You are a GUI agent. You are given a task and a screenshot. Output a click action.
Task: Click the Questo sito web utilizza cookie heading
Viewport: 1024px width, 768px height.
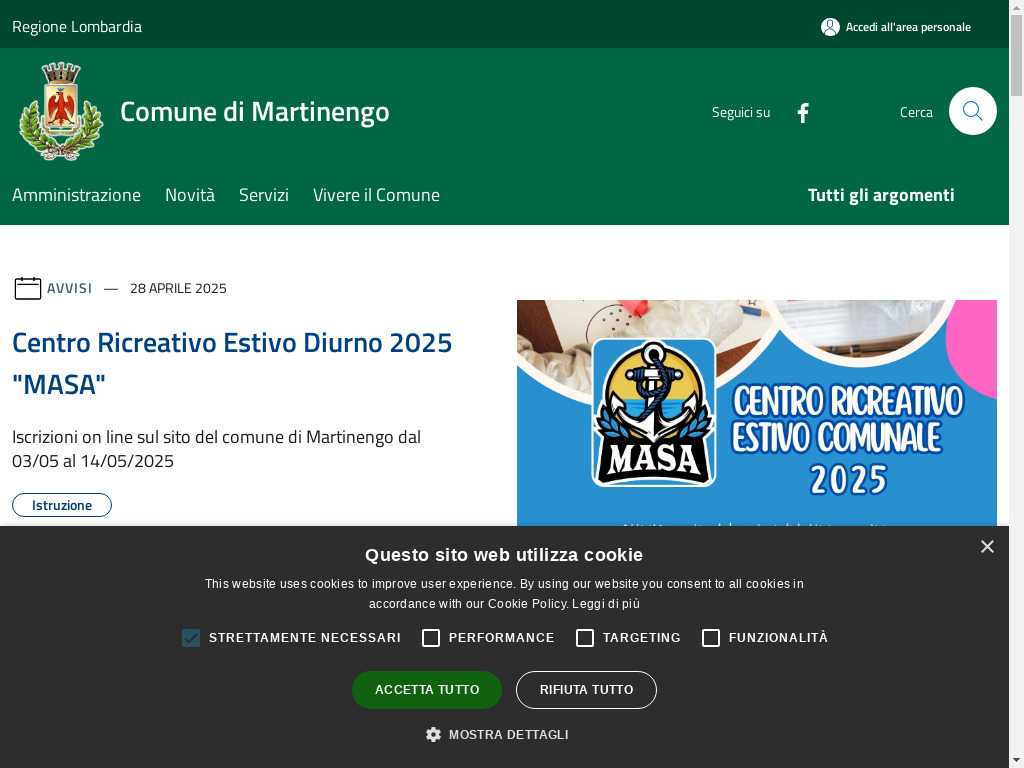coord(504,555)
